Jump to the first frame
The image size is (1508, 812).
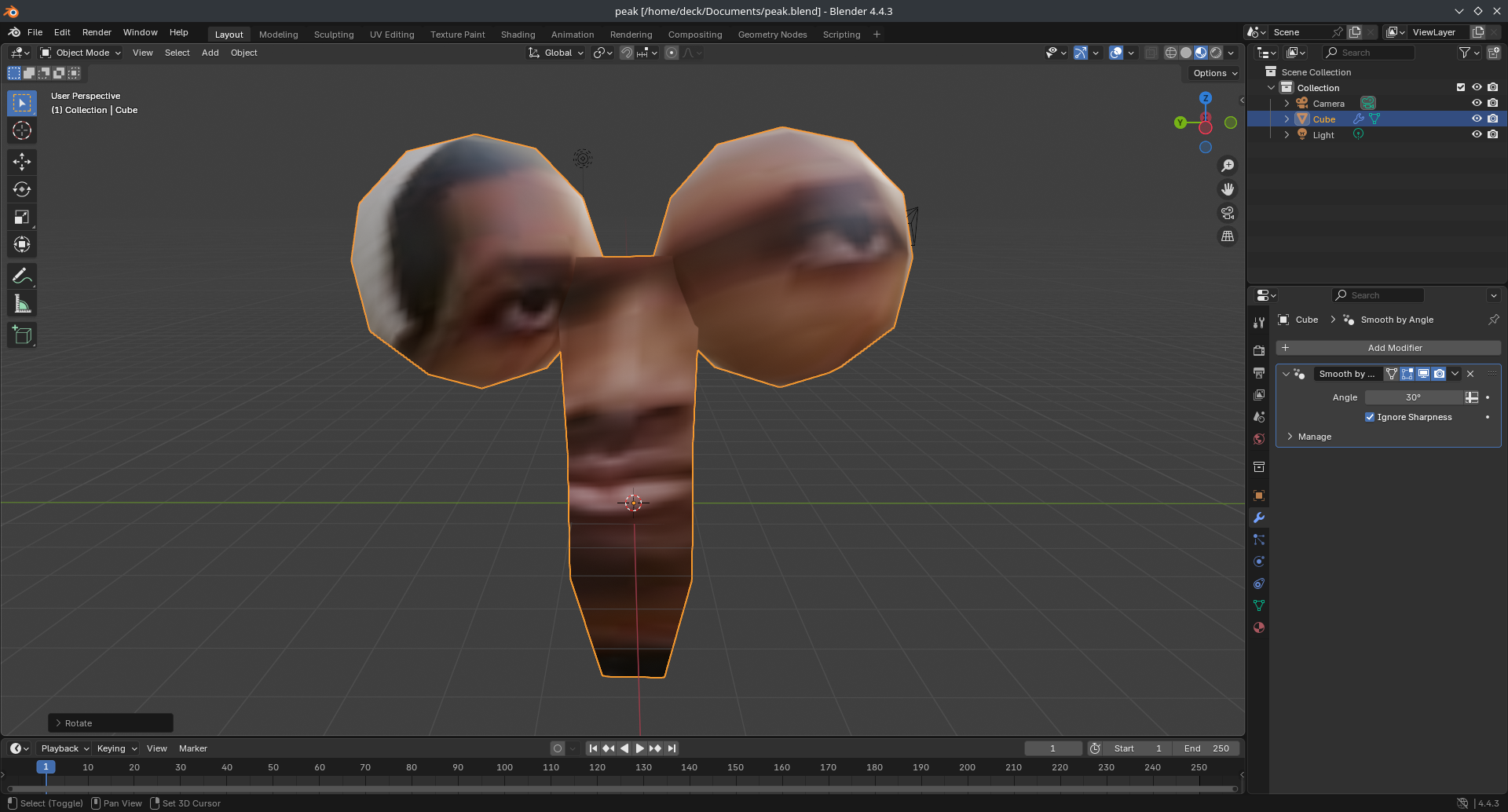[x=593, y=748]
